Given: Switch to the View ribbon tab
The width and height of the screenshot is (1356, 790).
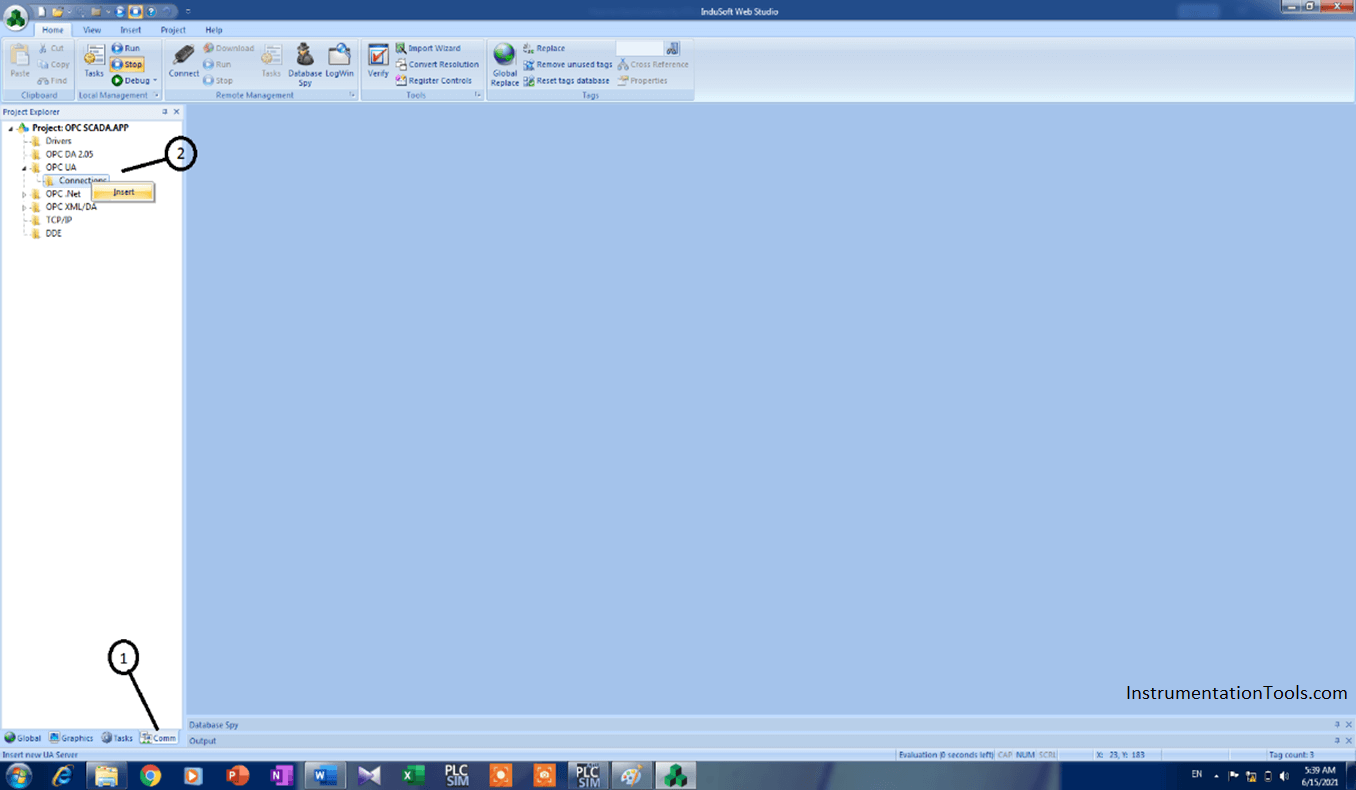Looking at the screenshot, I should pyautogui.click(x=92, y=30).
